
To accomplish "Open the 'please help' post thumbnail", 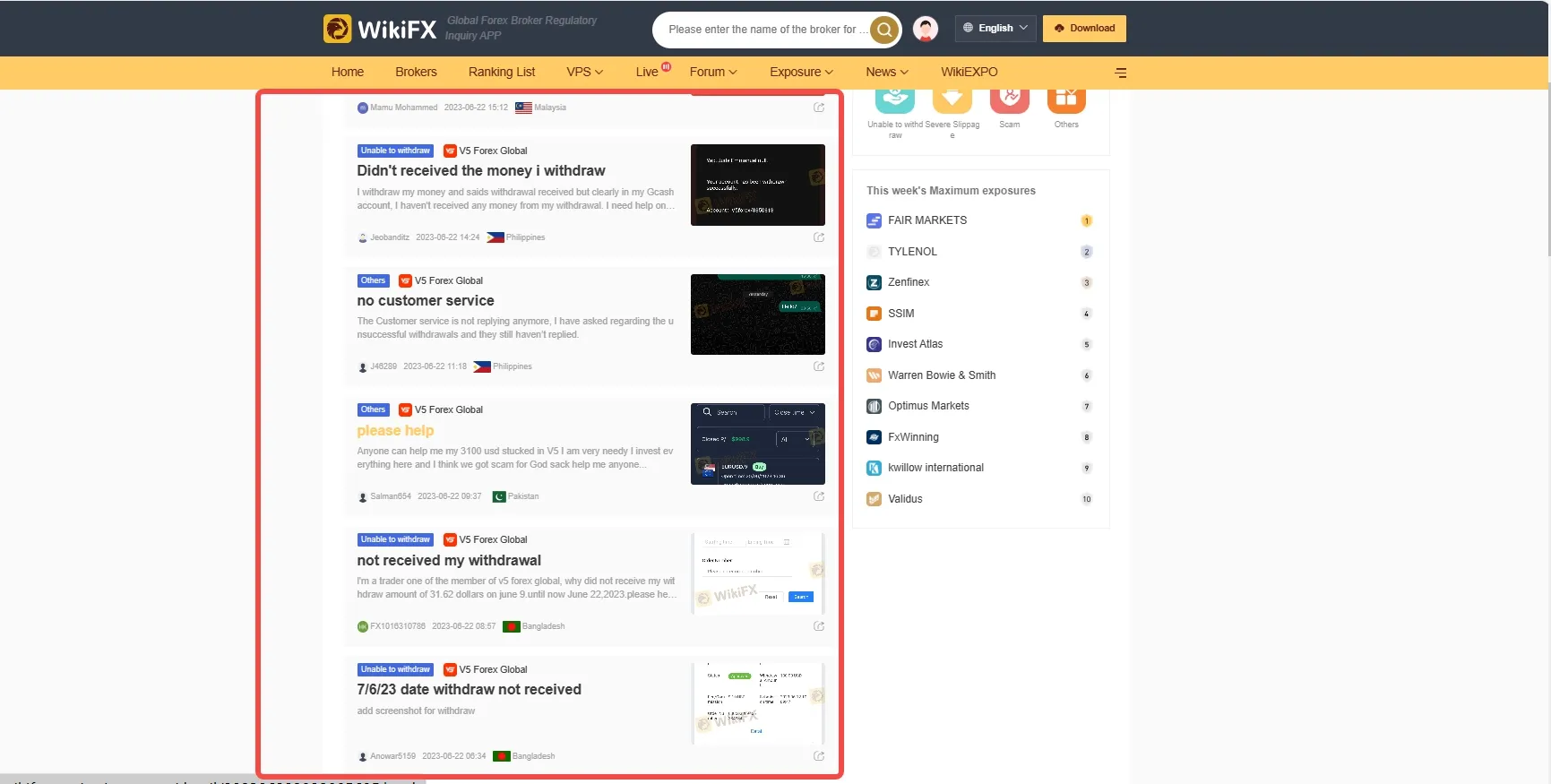I will click(x=758, y=444).
